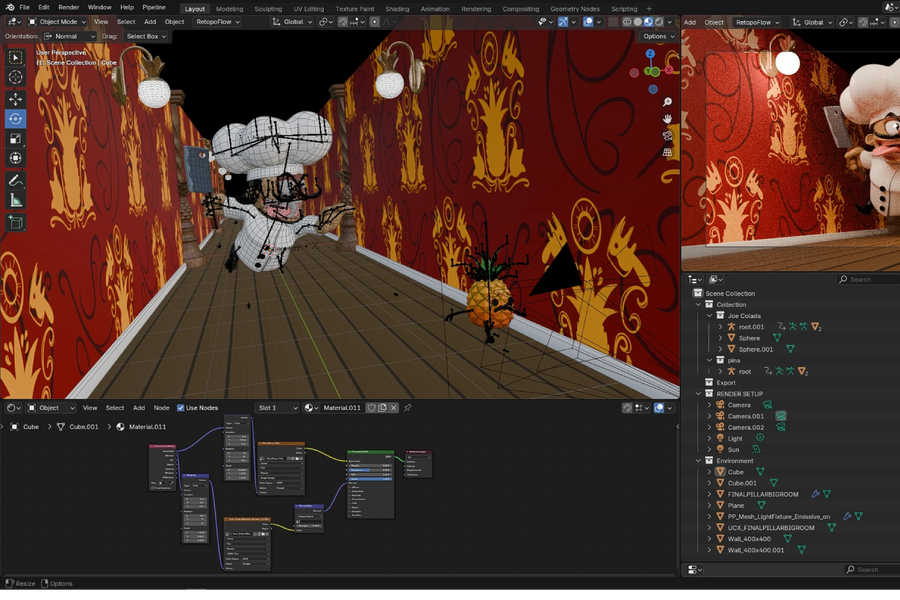Switch to wireframe viewport shading

tap(627, 22)
